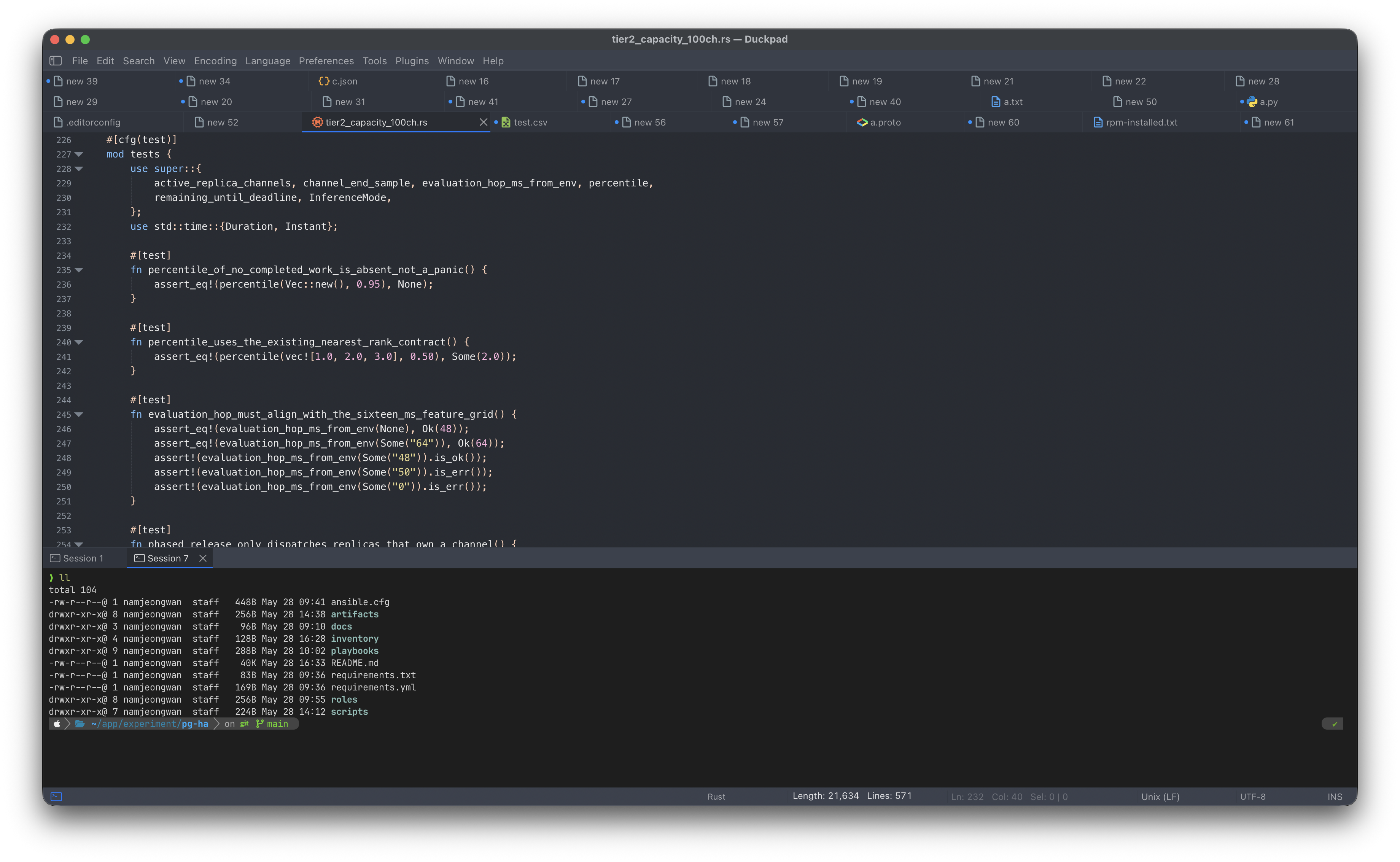Toggle the sidebar panel icon

56,60
